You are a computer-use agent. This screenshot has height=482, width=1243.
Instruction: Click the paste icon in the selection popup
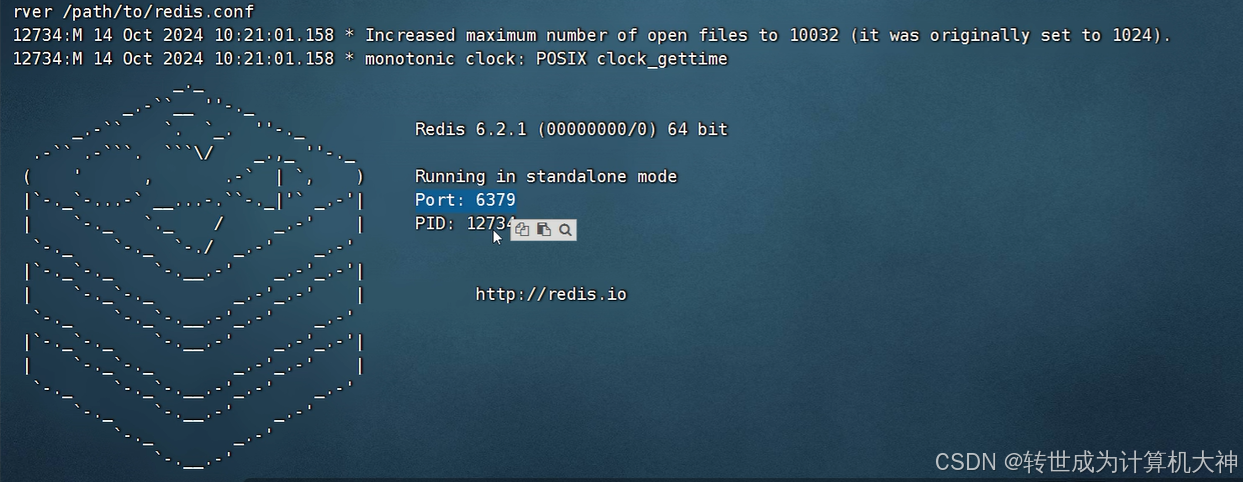pos(543,230)
